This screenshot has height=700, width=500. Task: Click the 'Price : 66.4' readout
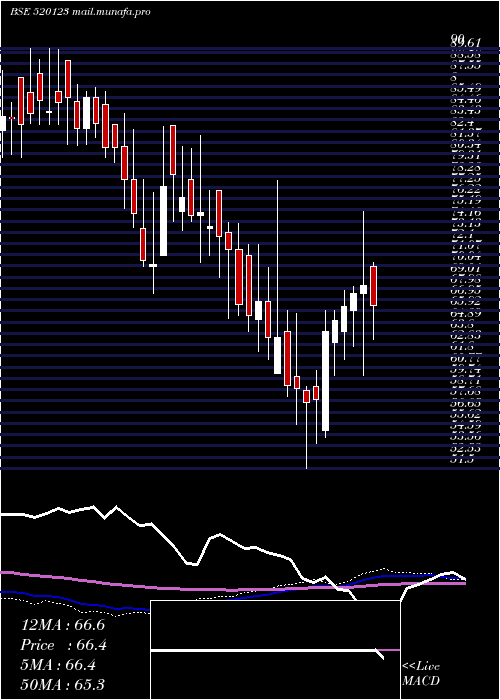point(64,645)
